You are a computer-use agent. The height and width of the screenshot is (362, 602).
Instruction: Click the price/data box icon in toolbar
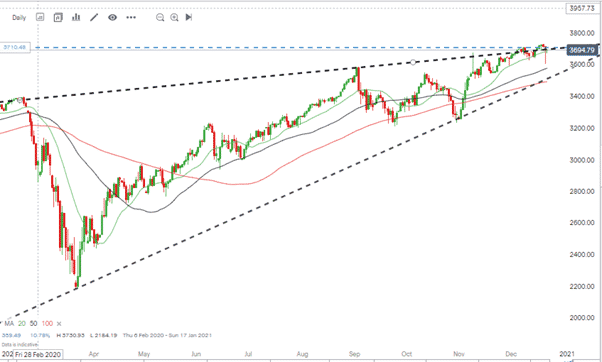click(40, 17)
